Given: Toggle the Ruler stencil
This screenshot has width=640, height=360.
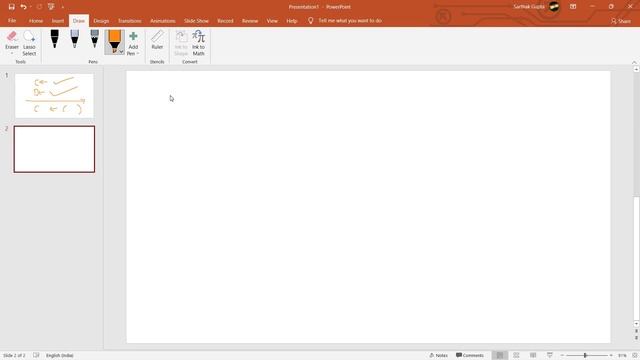Looking at the screenshot, I should [157, 40].
